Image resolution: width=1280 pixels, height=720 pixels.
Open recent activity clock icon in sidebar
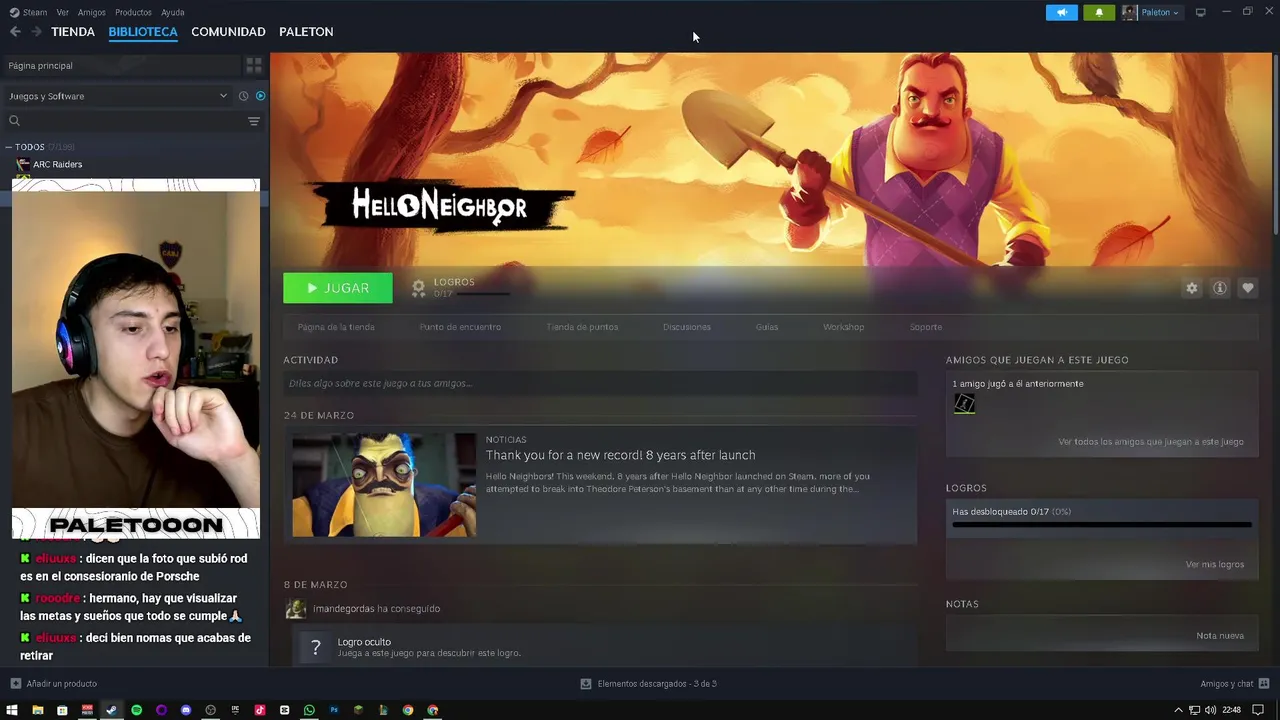(243, 96)
